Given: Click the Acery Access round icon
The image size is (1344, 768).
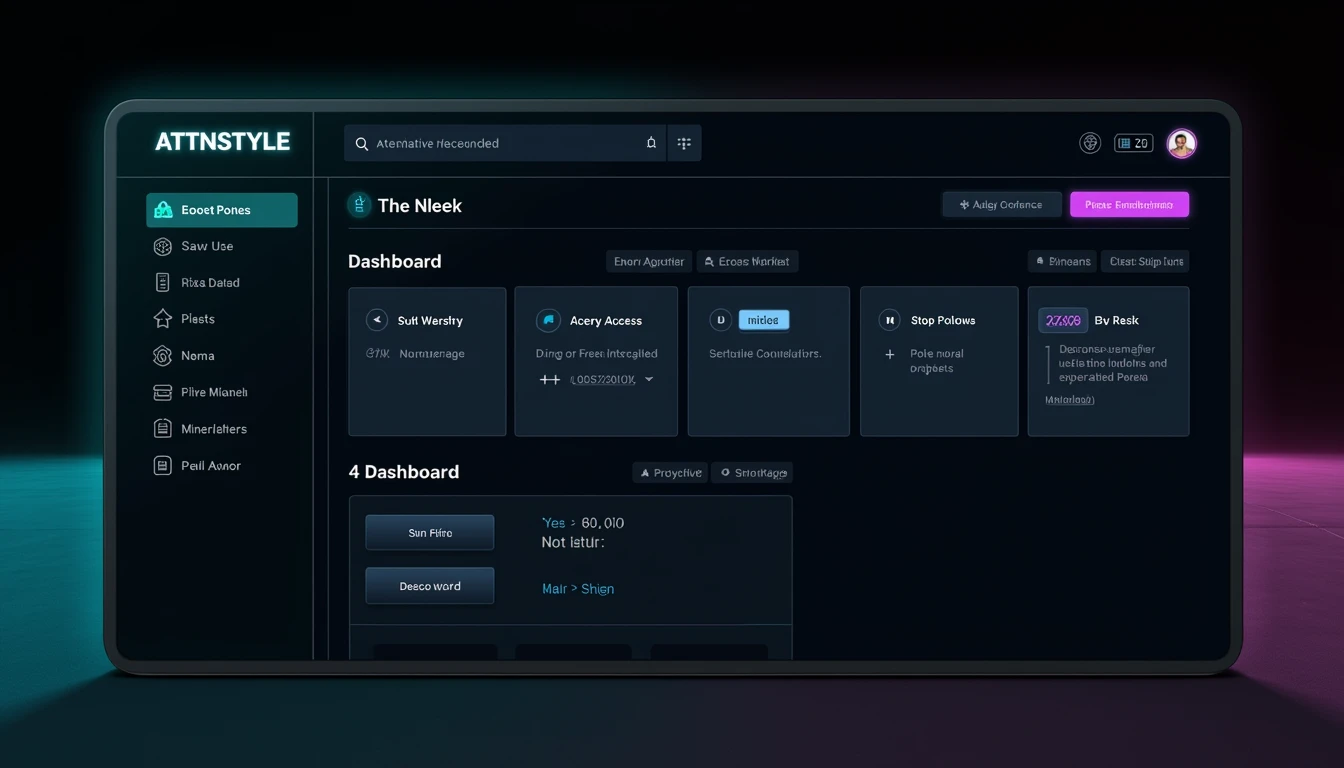Looking at the screenshot, I should pos(548,320).
